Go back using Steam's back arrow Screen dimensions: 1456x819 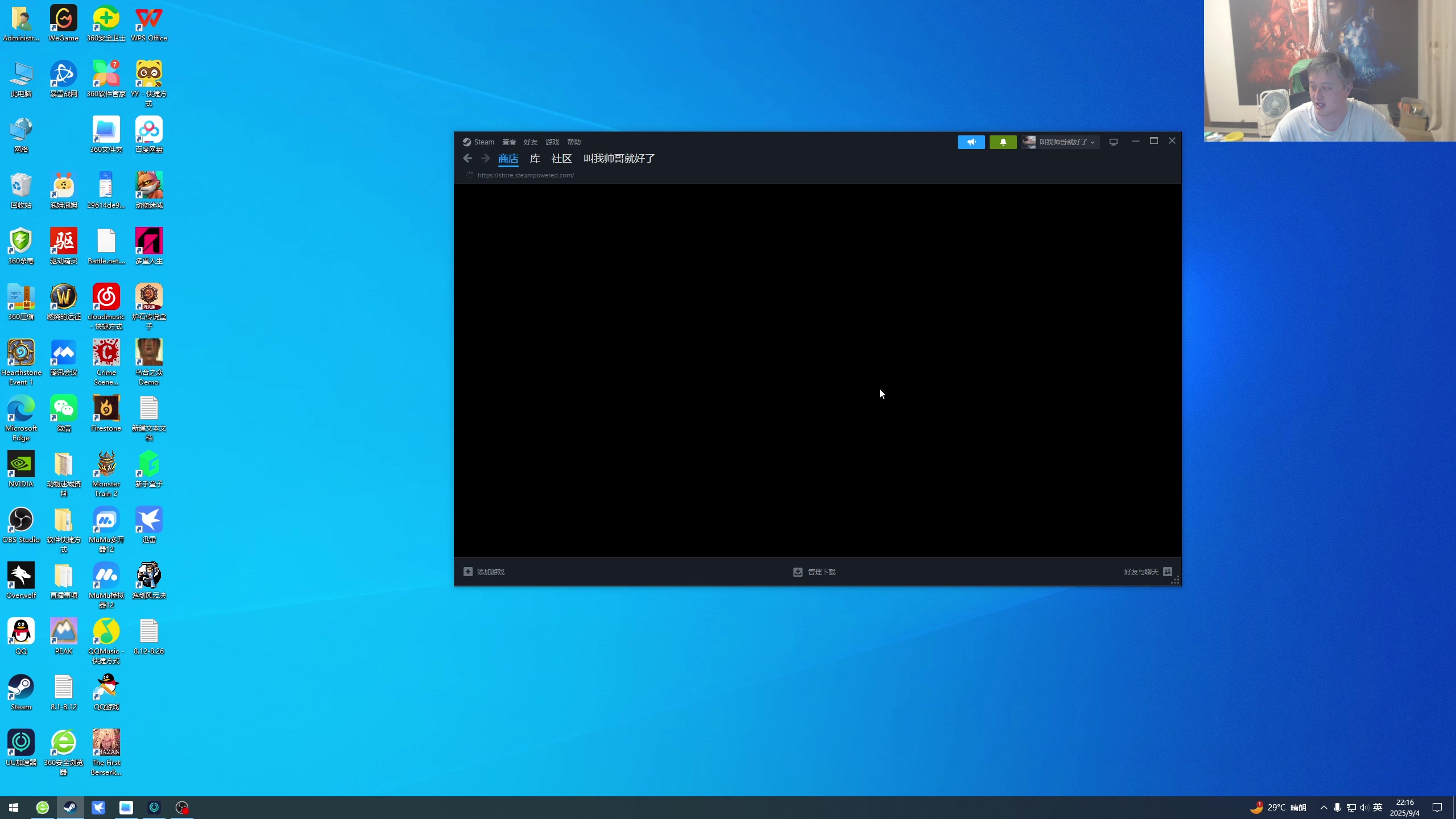point(468,159)
